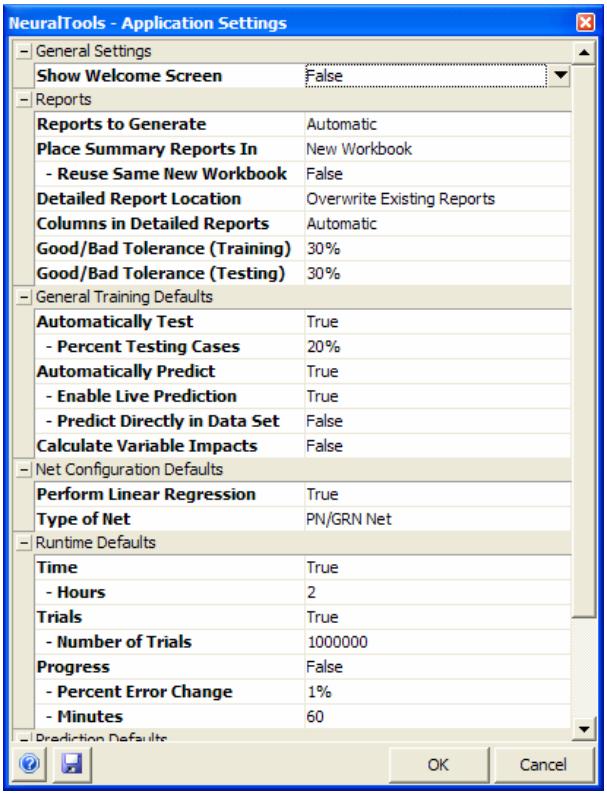Collapse the Reports section
The image size is (607, 793).
click(23, 100)
